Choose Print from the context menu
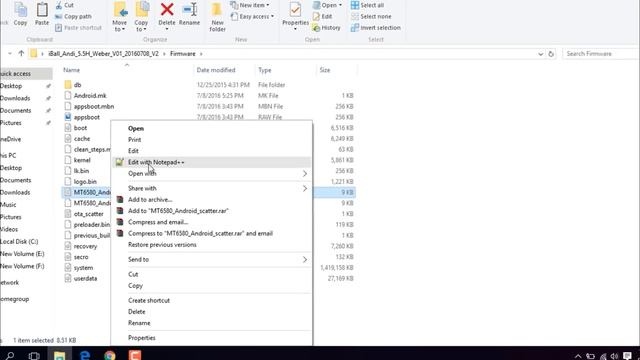 (211, 140)
